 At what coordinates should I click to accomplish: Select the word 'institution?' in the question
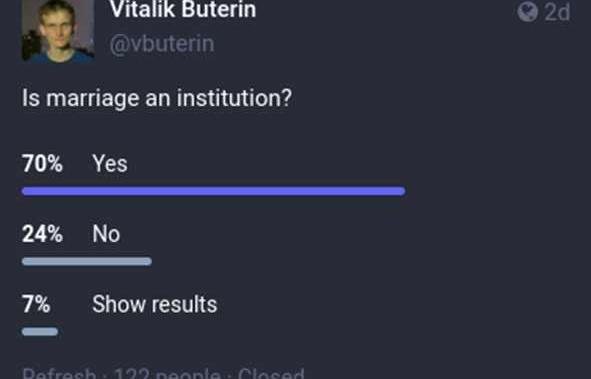(234, 98)
